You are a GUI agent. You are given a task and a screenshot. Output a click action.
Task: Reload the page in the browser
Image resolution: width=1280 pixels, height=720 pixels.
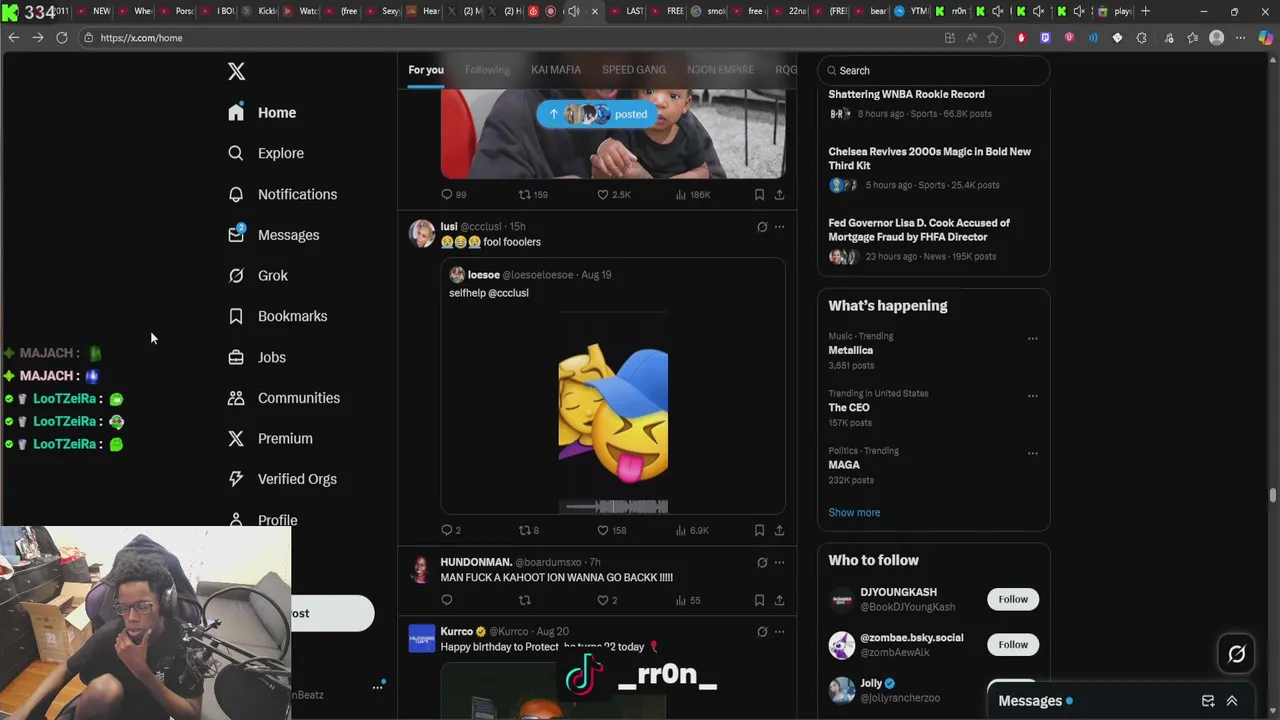(x=61, y=38)
